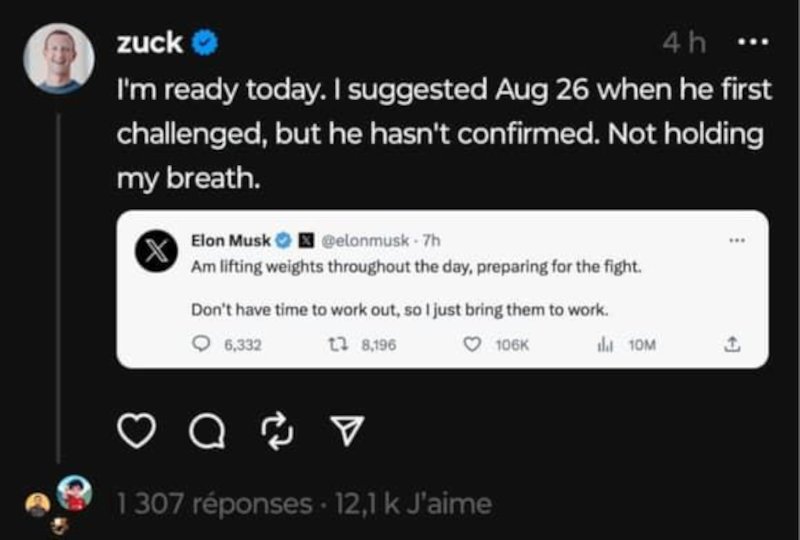Share the thread via paper plane icon
This screenshot has width=800, height=540.
point(347,430)
